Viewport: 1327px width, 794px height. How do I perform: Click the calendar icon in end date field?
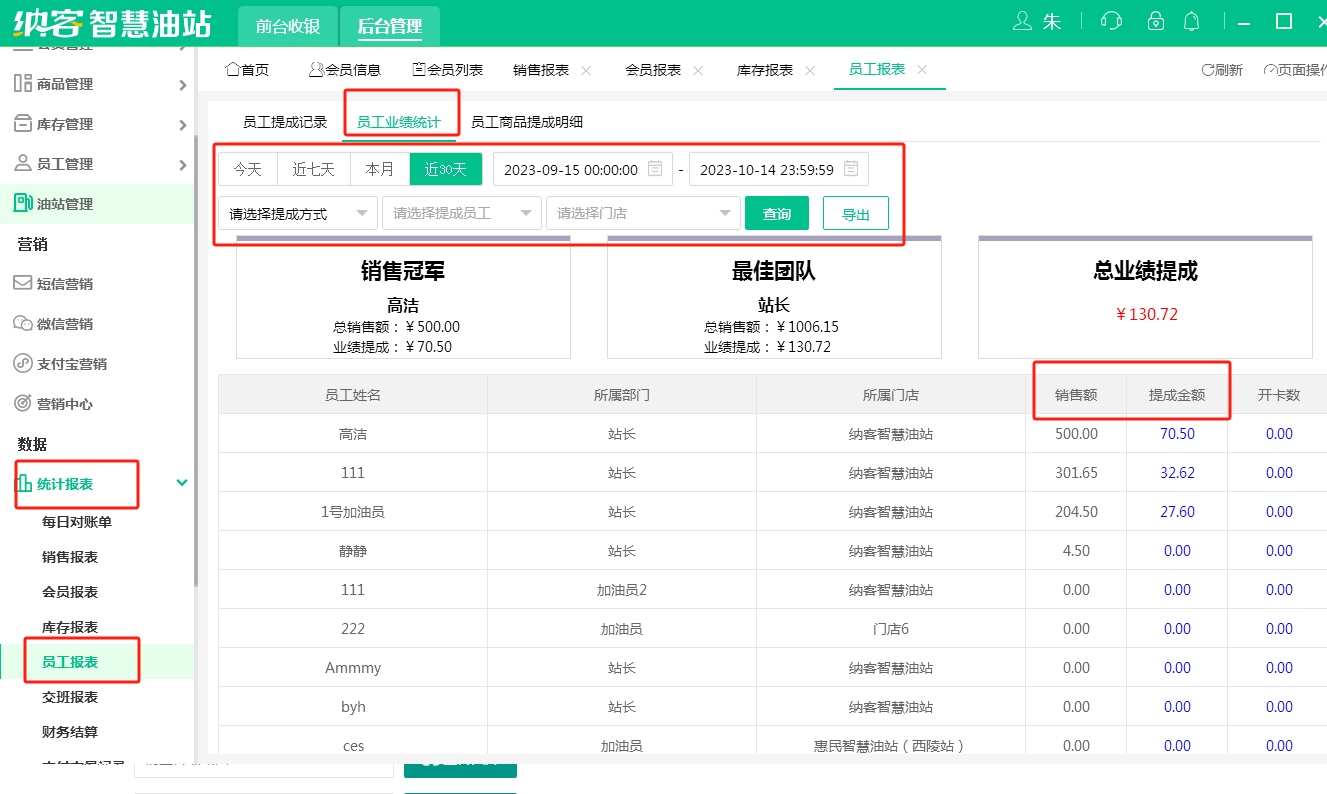click(851, 169)
